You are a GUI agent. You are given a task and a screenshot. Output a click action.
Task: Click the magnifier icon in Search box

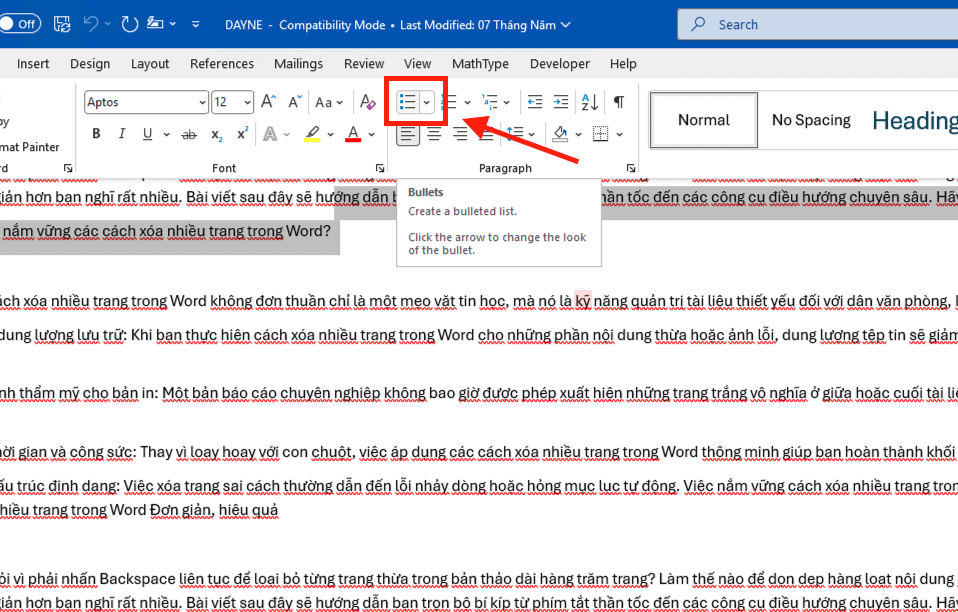tap(698, 24)
